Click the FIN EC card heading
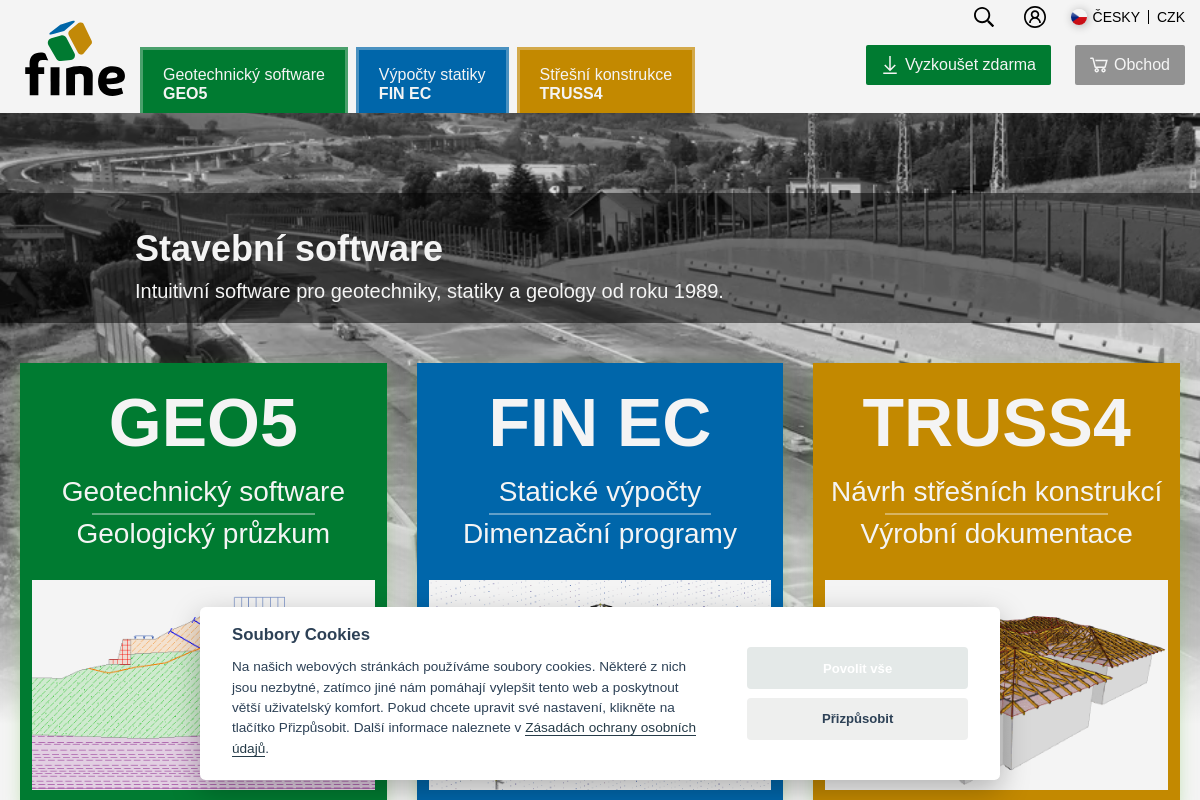This screenshot has width=1200, height=800. pos(600,422)
